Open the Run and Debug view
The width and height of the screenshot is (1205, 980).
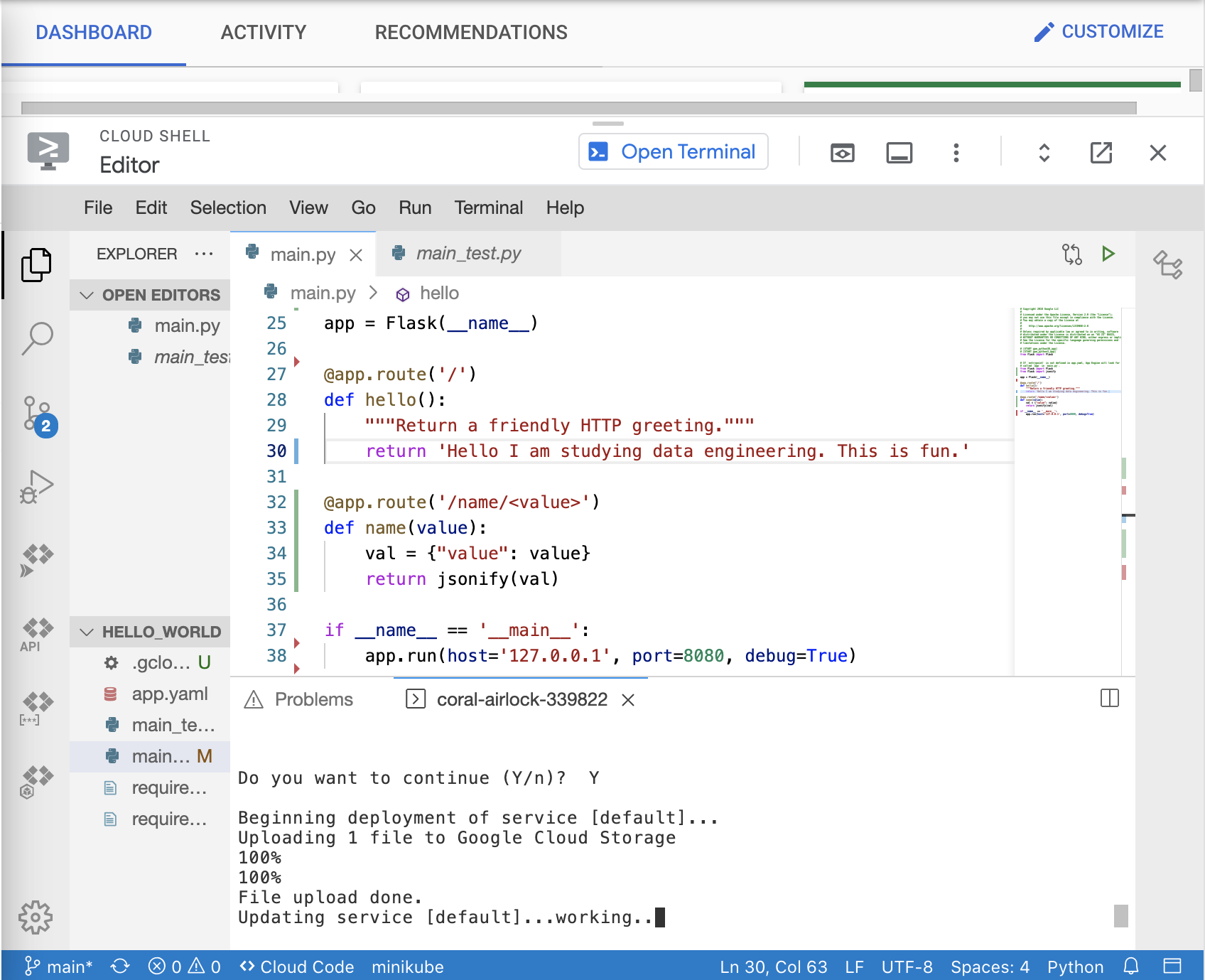click(37, 487)
